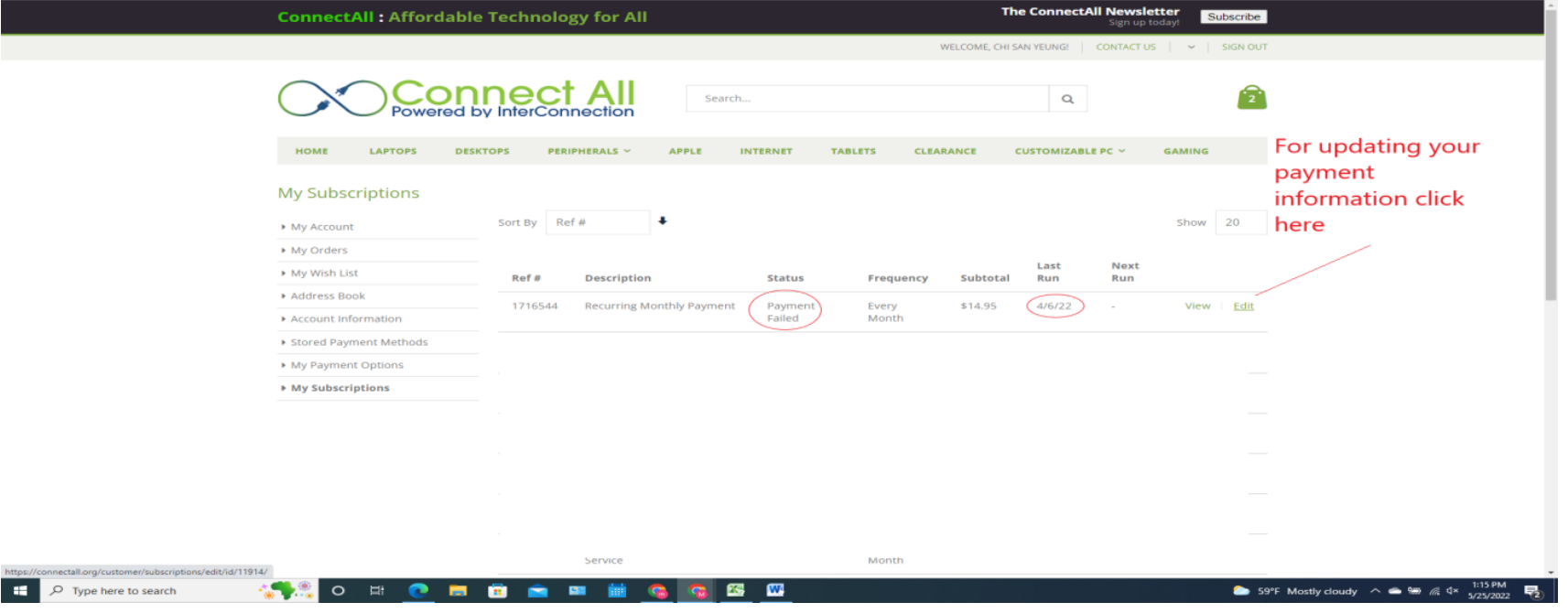Open the Show 20 items dropdown
This screenshot has width=1568, height=613.
click(1239, 222)
